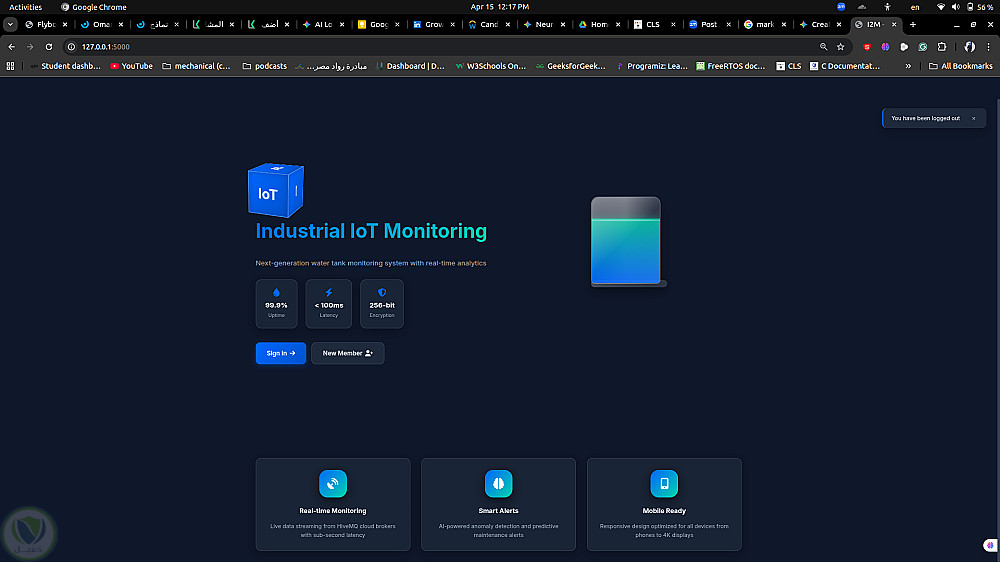Expand hidden bookmarks chevron
This screenshot has width=1000, height=562.
(x=908, y=66)
